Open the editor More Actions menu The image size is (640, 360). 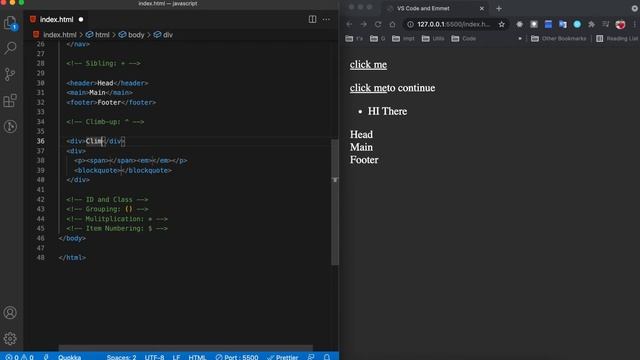pyautogui.click(x=326, y=19)
